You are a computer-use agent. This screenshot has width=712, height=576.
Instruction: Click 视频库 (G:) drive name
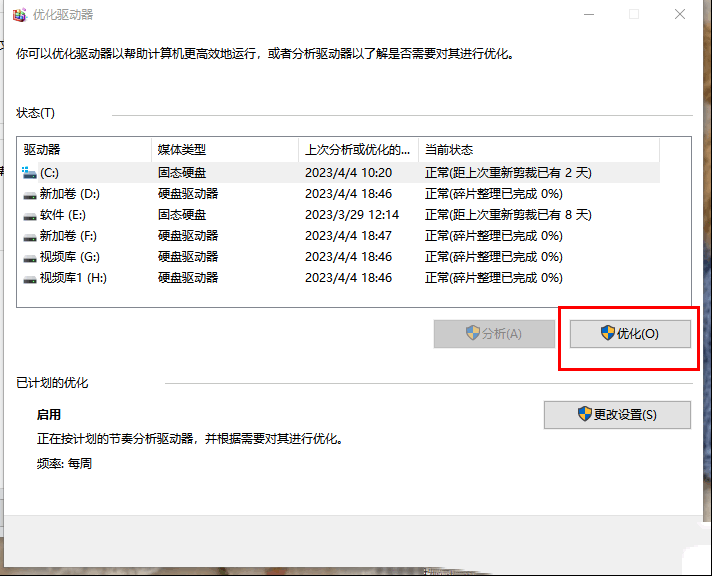pyautogui.click(x=69, y=257)
